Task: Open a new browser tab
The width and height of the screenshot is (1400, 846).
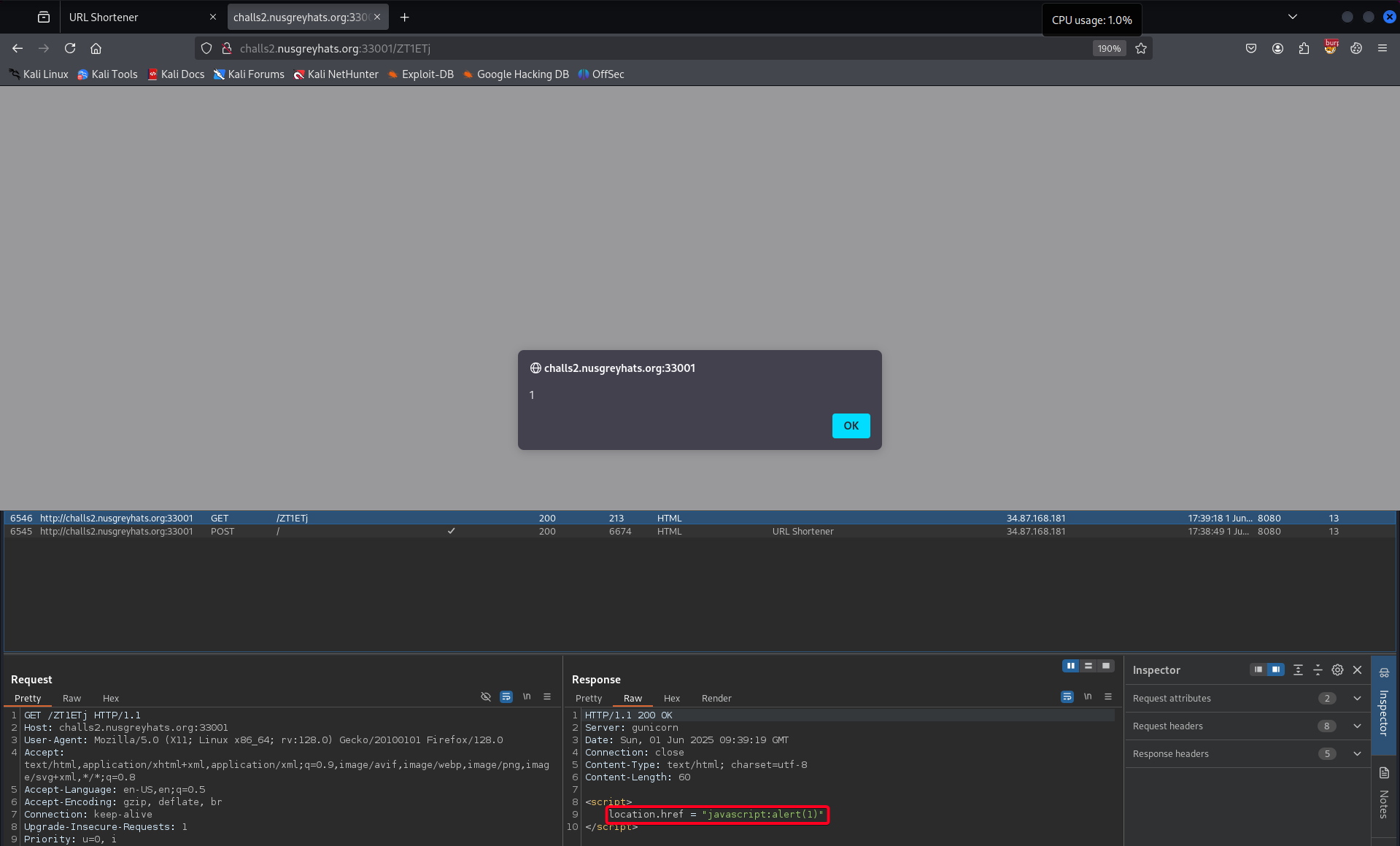Action: [x=404, y=17]
